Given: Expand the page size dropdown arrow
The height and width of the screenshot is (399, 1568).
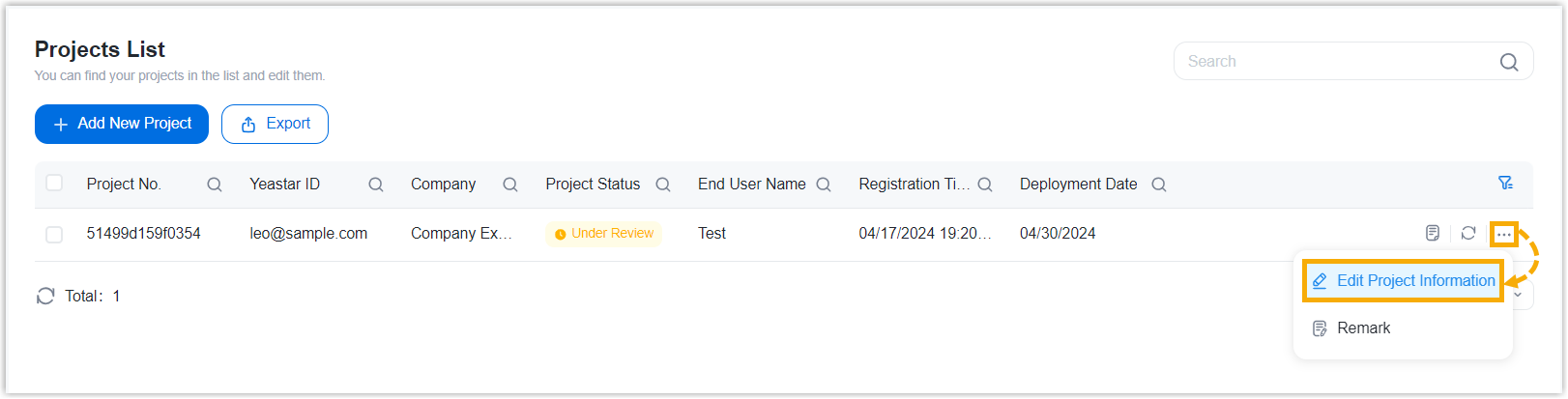Looking at the screenshot, I should tap(1518, 295).
